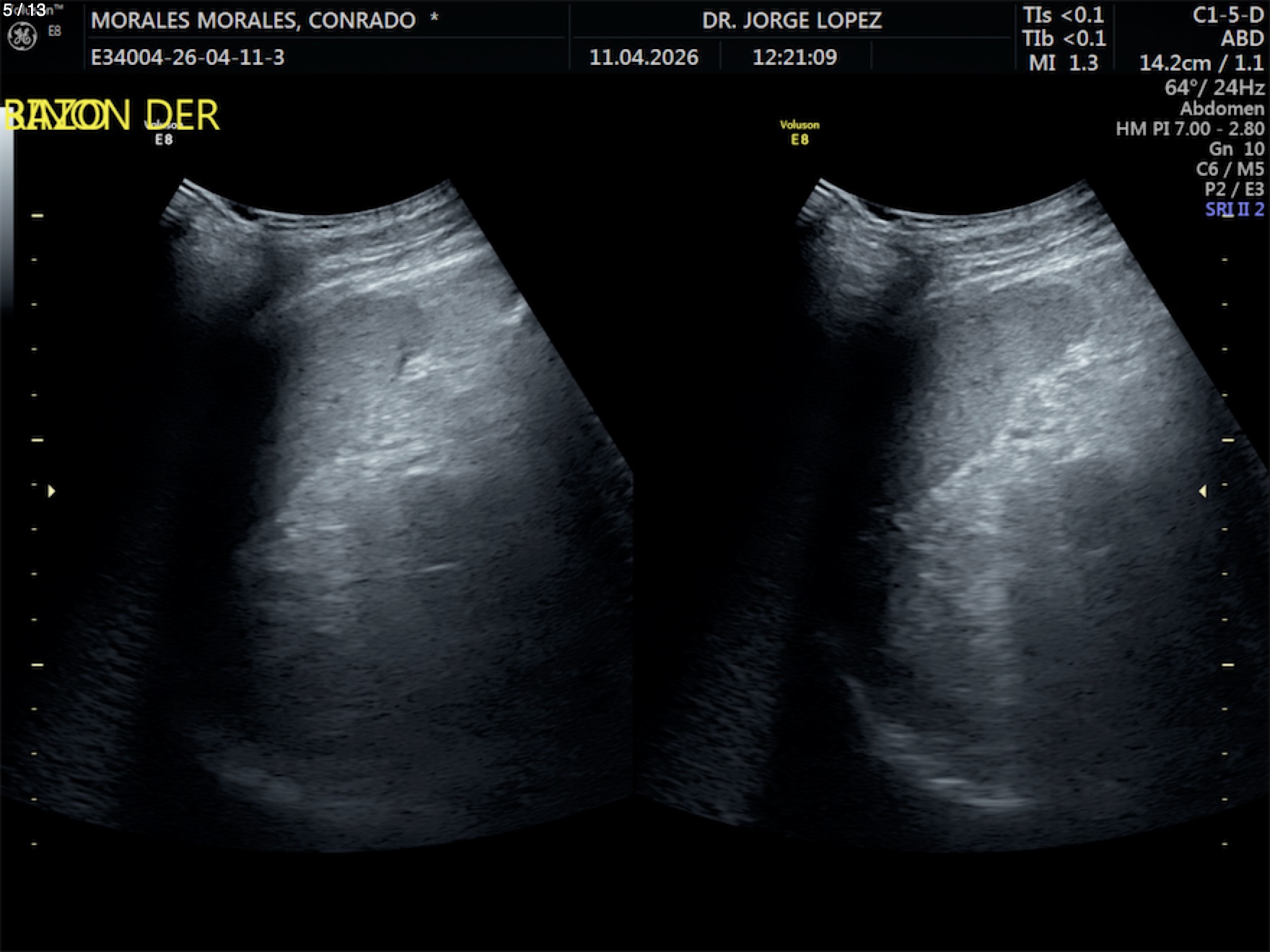
Task: Click the SRI II 2 setting
Action: coord(1234,209)
